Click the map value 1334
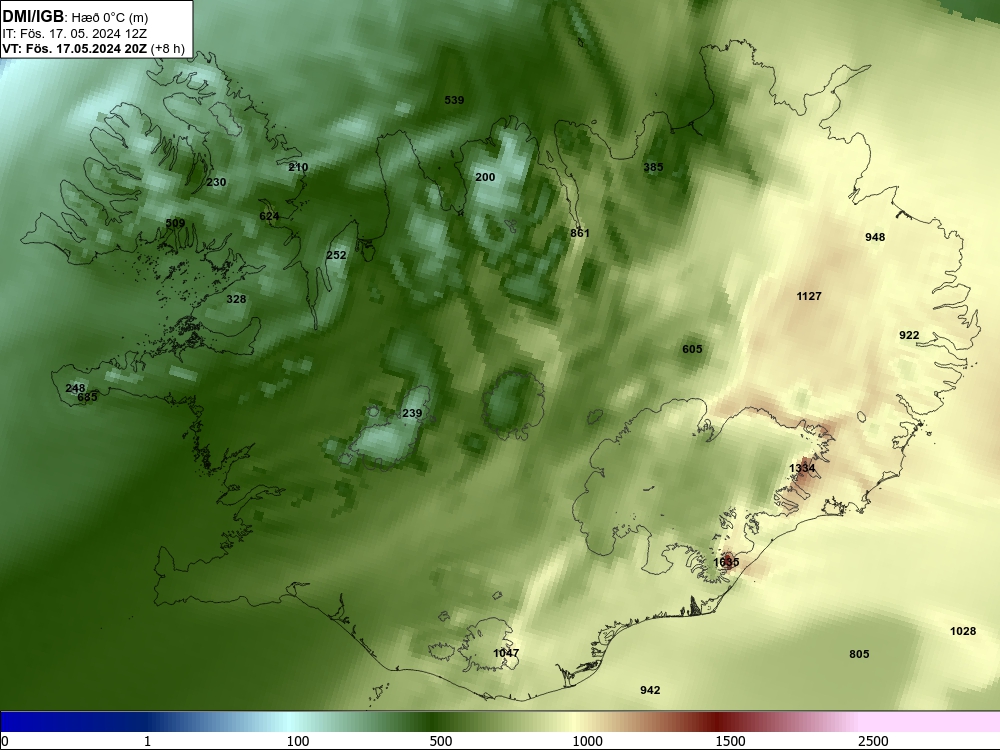Viewport: 1000px width, 750px height. coord(802,468)
